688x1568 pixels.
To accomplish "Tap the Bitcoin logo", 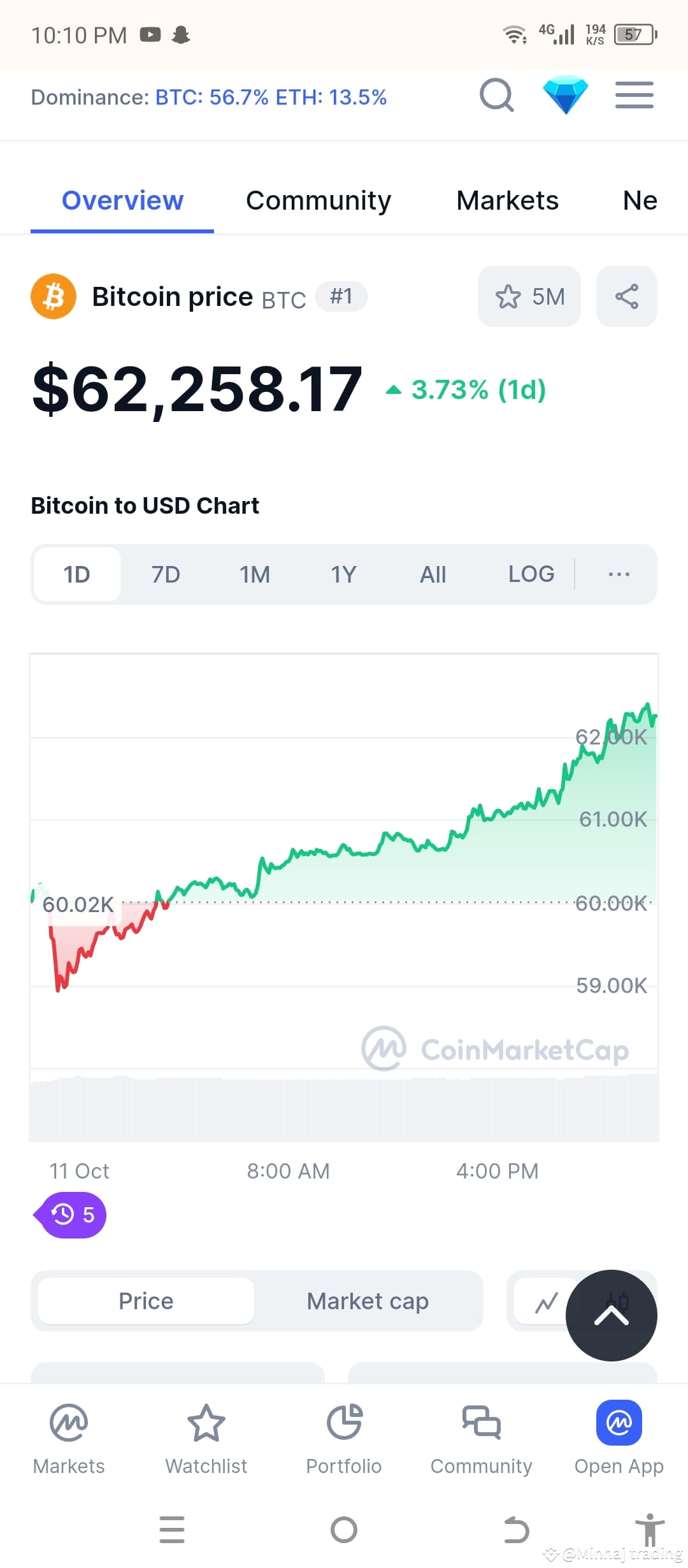I will pyautogui.click(x=54, y=296).
